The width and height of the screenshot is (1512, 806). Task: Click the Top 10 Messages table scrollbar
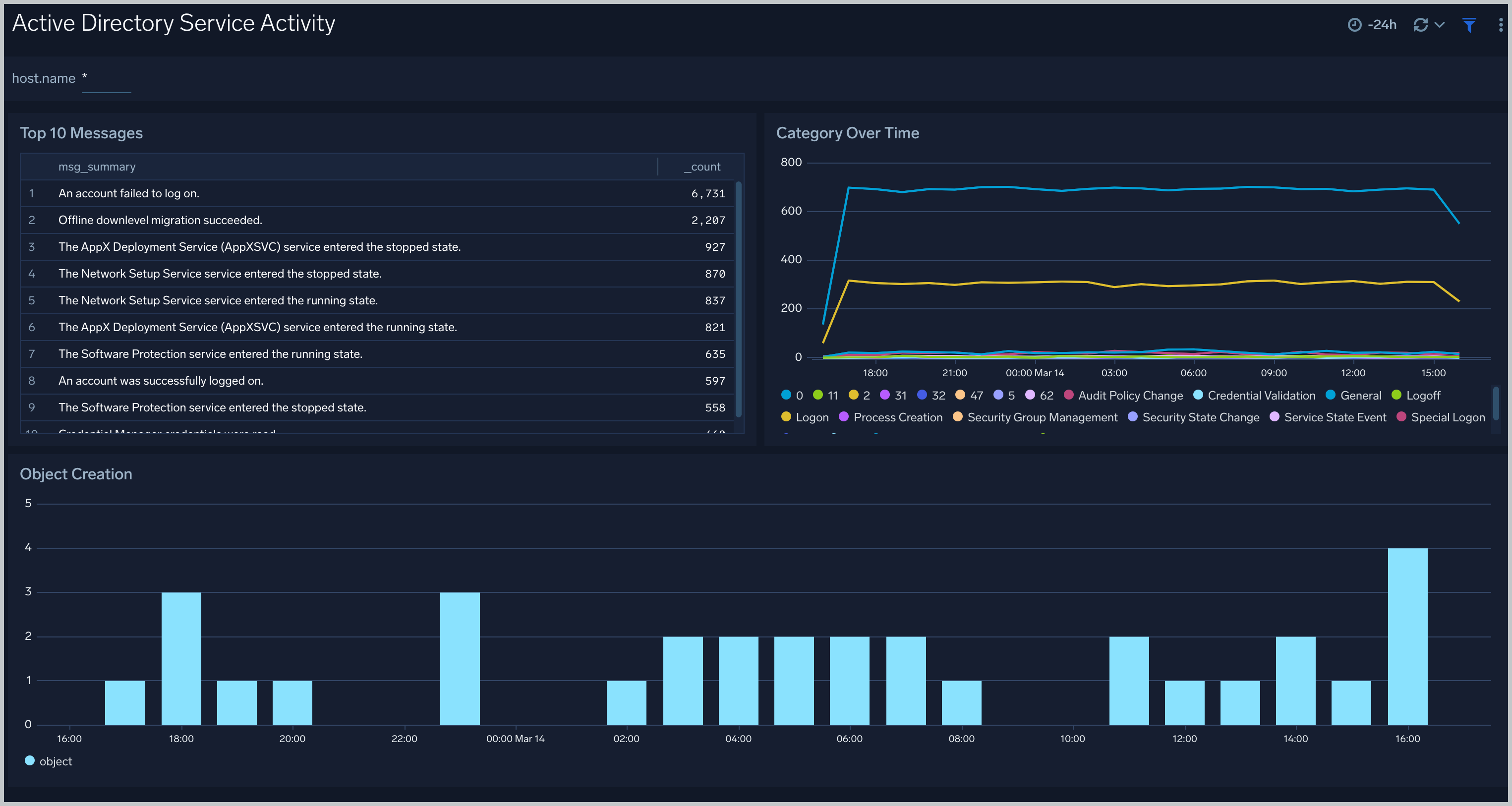pyautogui.click(x=738, y=299)
